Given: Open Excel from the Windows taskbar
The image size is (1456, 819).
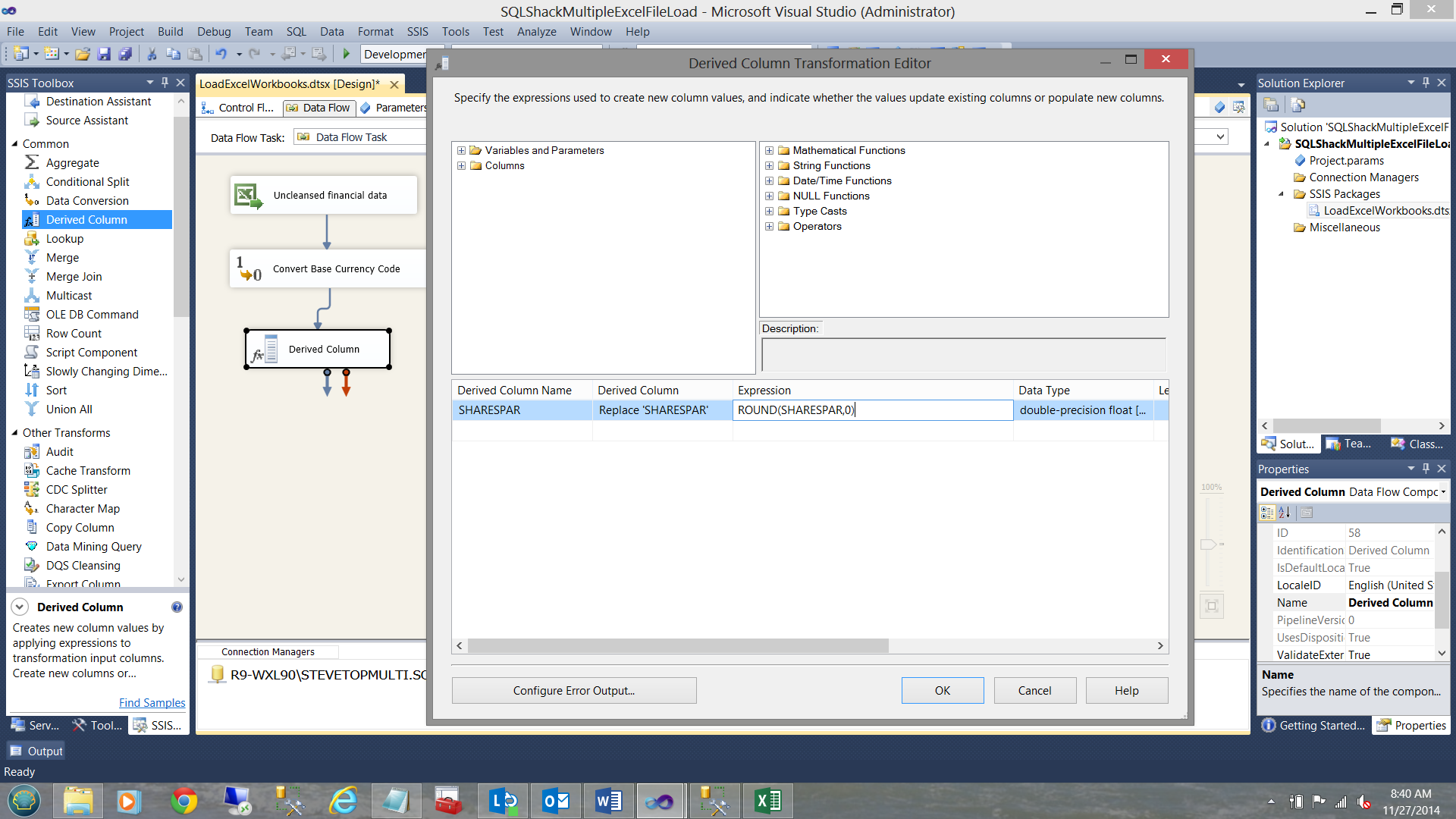Looking at the screenshot, I should pyautogui.click(x=767, y=801).
